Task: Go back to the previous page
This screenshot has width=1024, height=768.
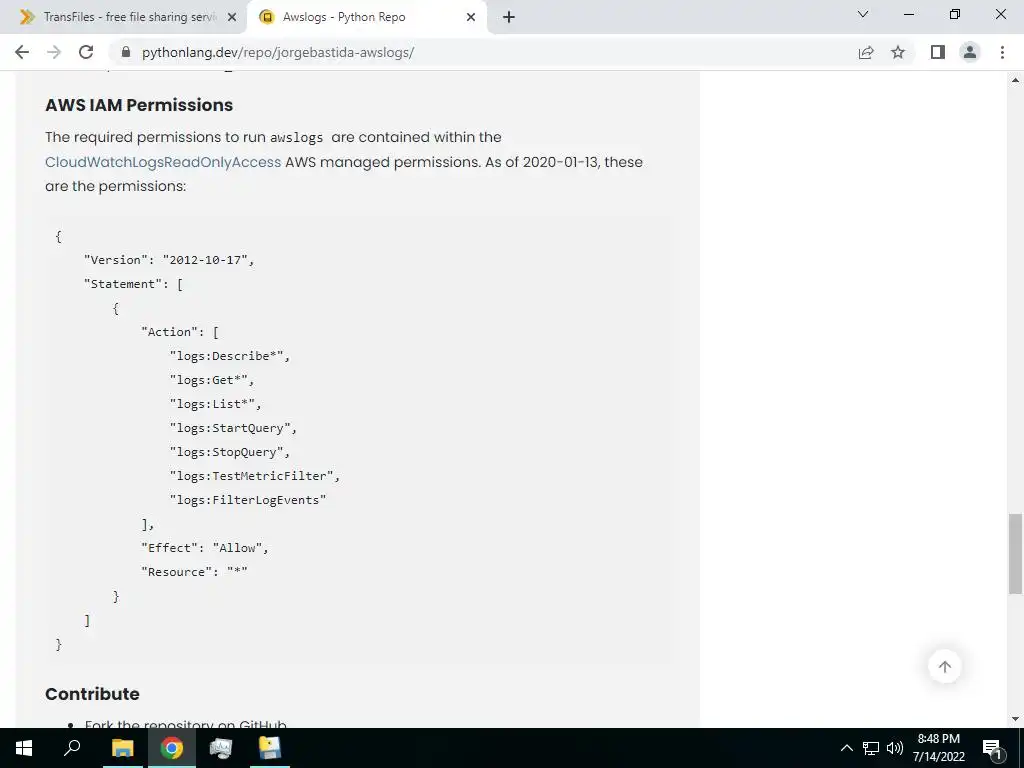Action: pyautogui.click(x=22, y=52)
